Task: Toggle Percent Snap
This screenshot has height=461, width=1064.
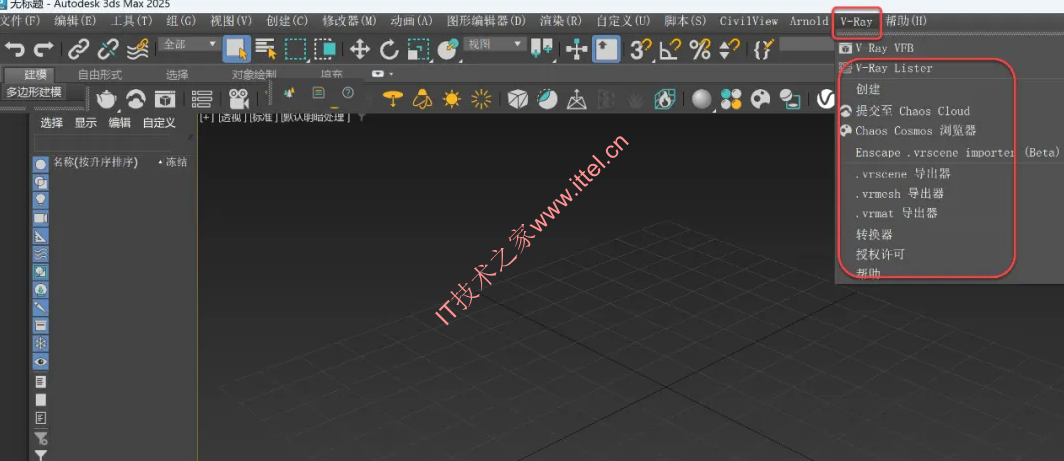Action: tap(700, 49)
